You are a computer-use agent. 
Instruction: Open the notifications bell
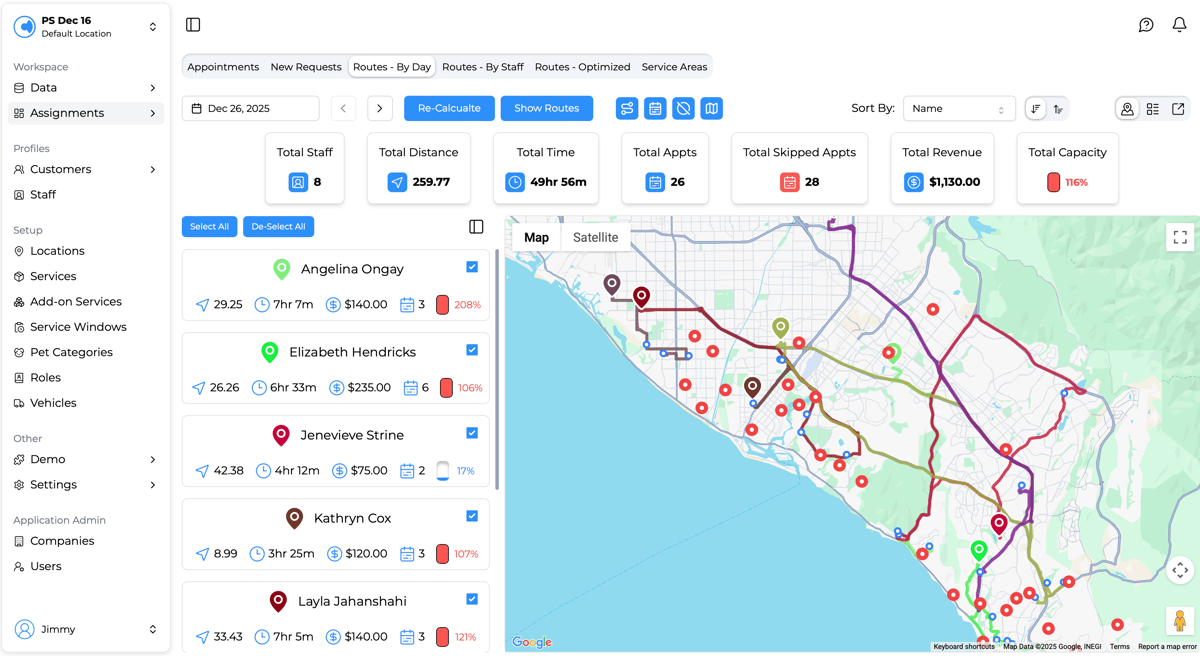(x=1179, y=25)
